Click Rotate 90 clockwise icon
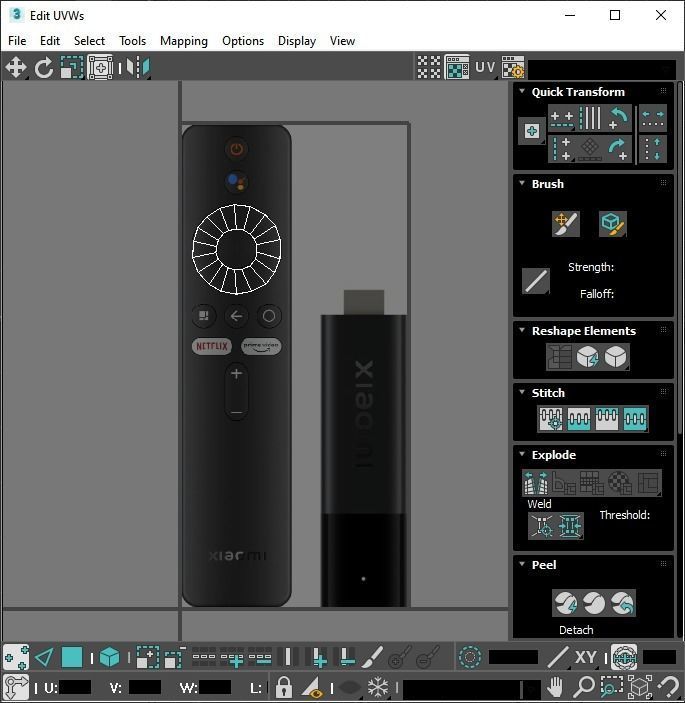Image resolution: width=685 pixels, height=703 pixels. (x=618, y=149)
